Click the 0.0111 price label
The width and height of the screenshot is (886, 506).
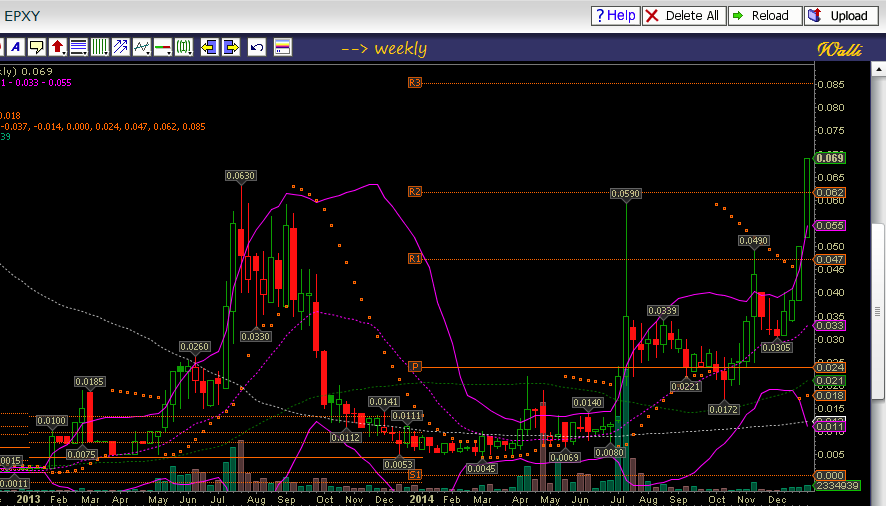(x=407, y=416)
